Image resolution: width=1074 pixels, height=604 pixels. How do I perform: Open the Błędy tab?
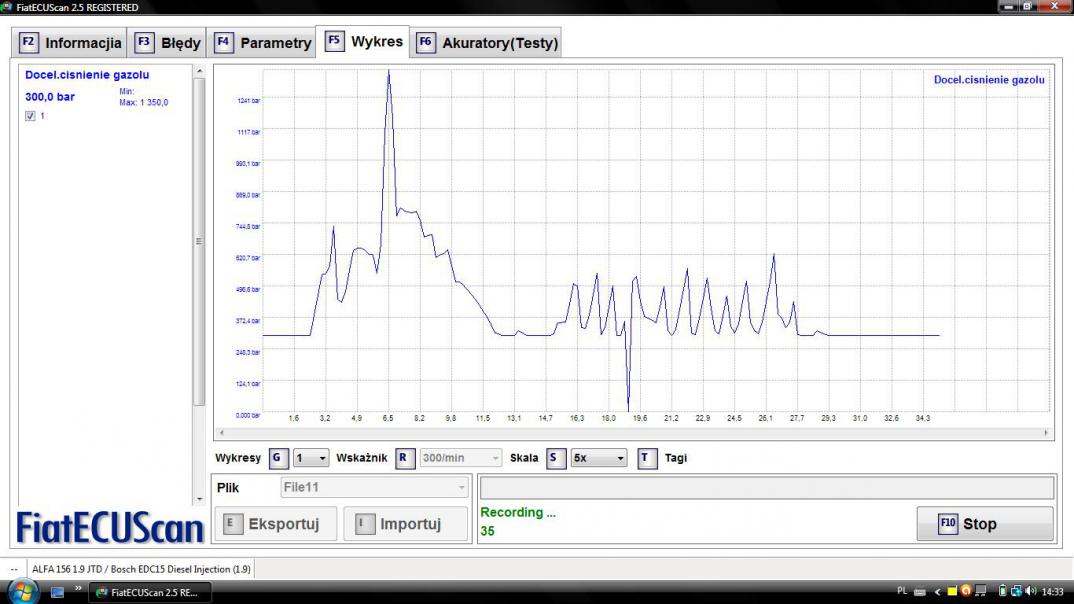click(x=169, y=43)
